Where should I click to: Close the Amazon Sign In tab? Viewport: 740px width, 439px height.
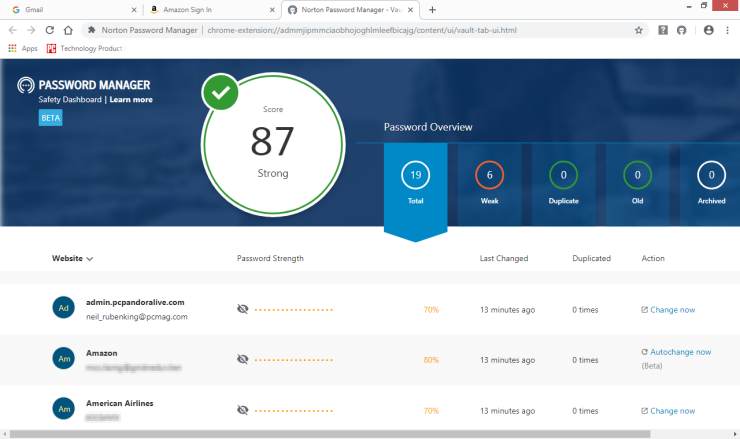point(272,9)
